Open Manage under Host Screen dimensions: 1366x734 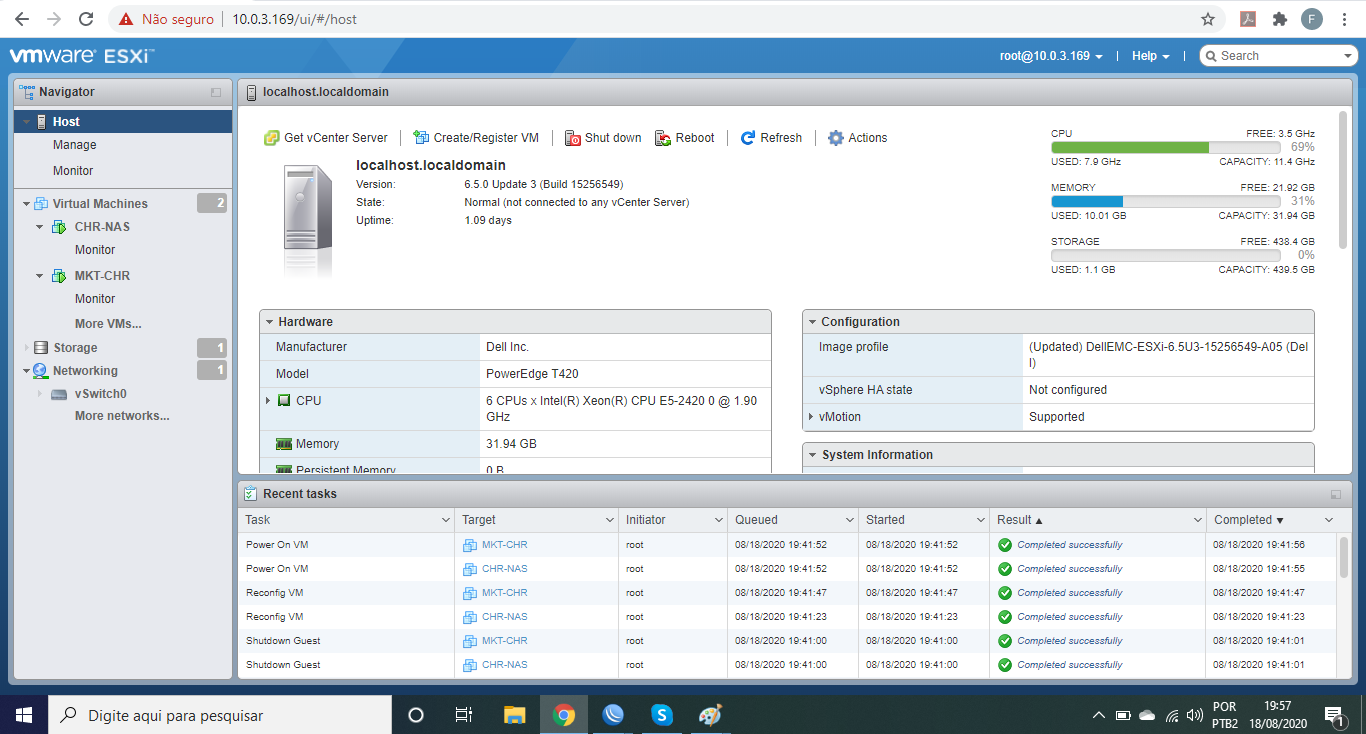[x=75, y=145]
